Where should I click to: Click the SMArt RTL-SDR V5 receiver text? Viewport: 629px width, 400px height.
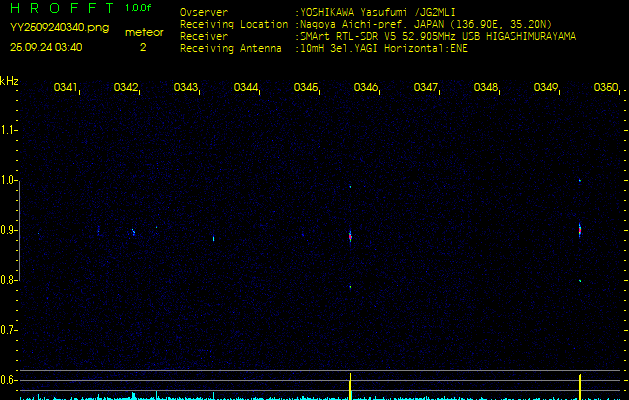(438, 37)
